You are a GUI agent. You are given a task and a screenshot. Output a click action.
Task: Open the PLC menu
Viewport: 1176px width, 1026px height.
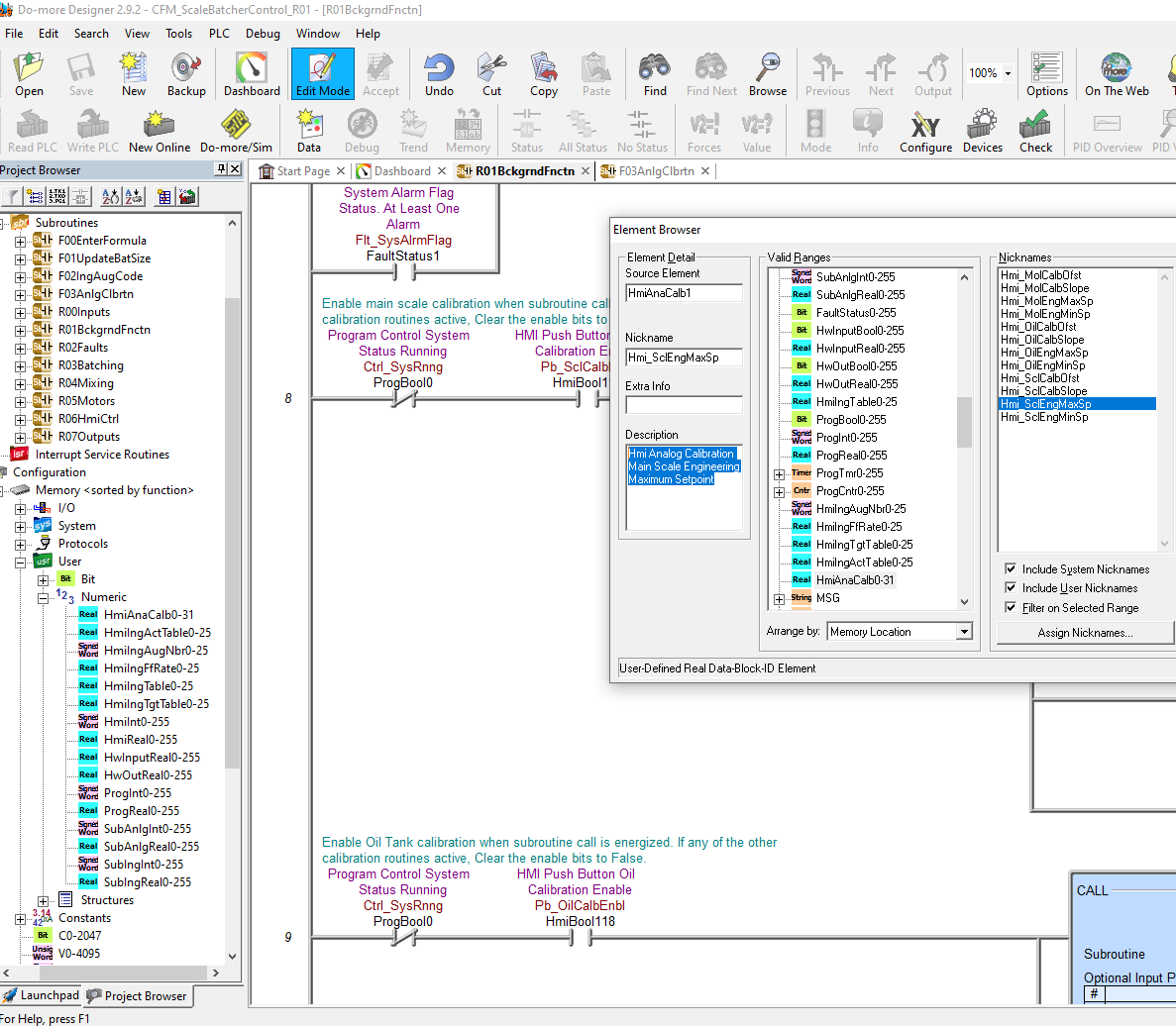coord(218,33)
